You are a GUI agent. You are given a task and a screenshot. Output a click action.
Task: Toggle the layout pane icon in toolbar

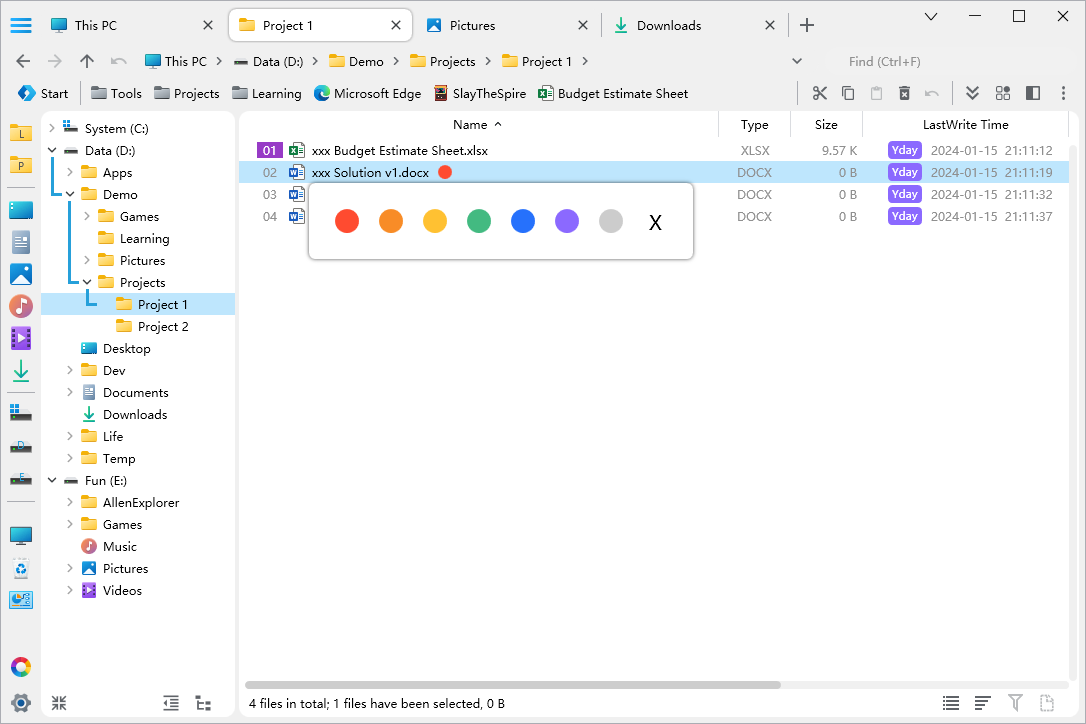1033,93
